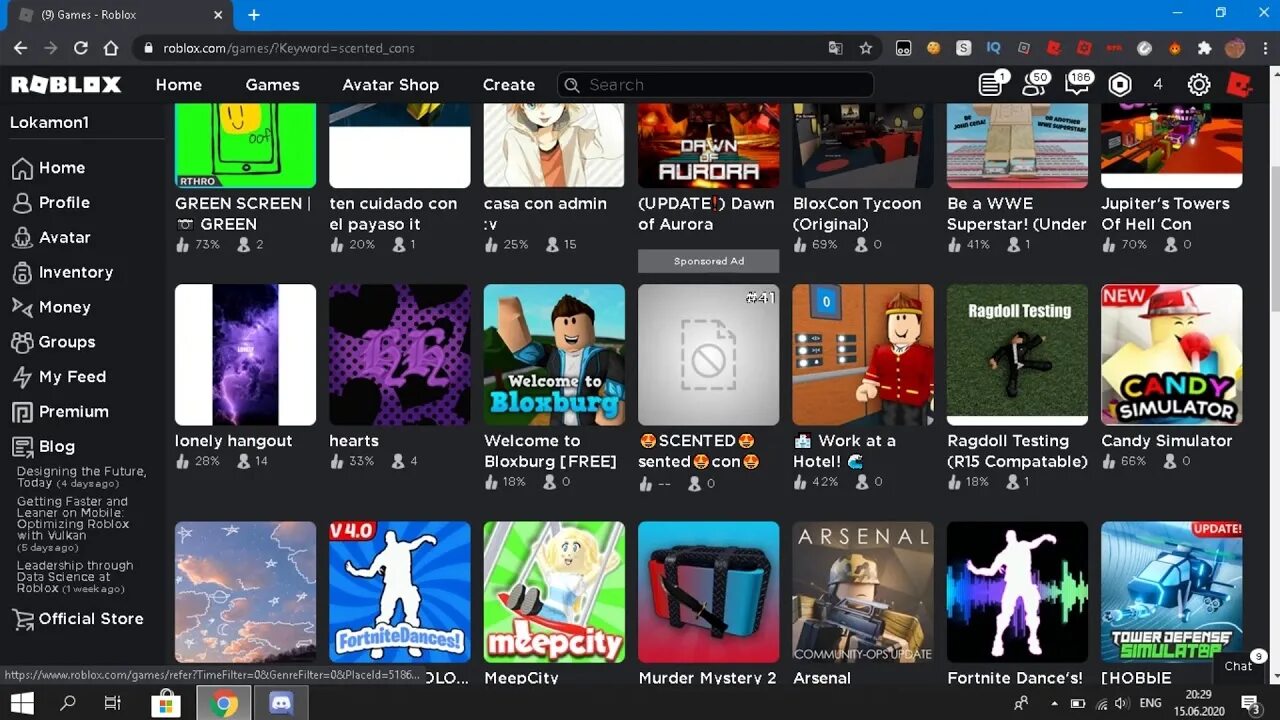This screenshot has width=1280, height=720.
Task: Open the Home sidebar icon
Action: coord(22,168)
